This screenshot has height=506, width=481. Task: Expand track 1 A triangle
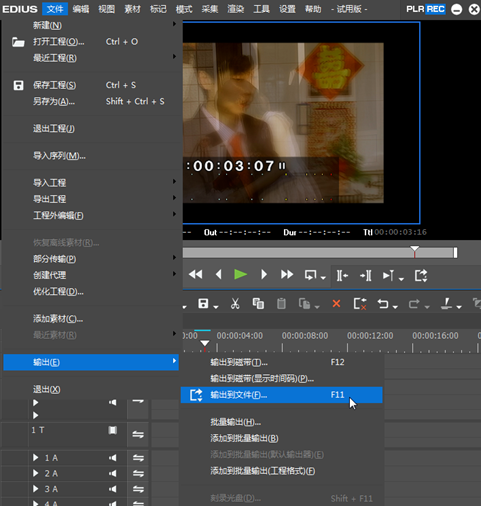(x=35, y=458)
